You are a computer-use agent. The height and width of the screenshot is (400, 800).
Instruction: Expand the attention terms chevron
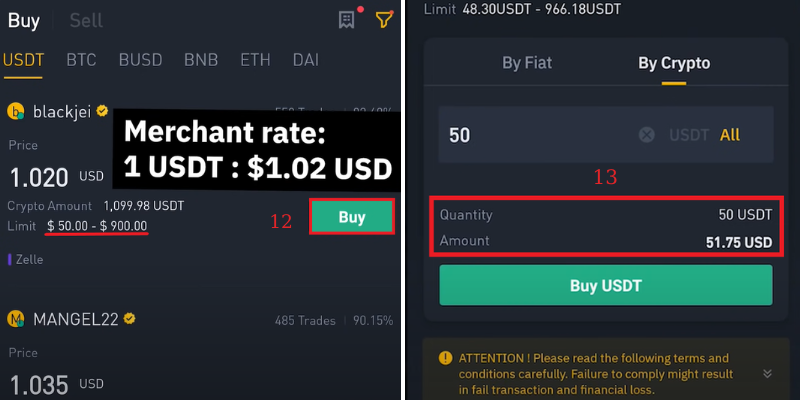(767, 373)
